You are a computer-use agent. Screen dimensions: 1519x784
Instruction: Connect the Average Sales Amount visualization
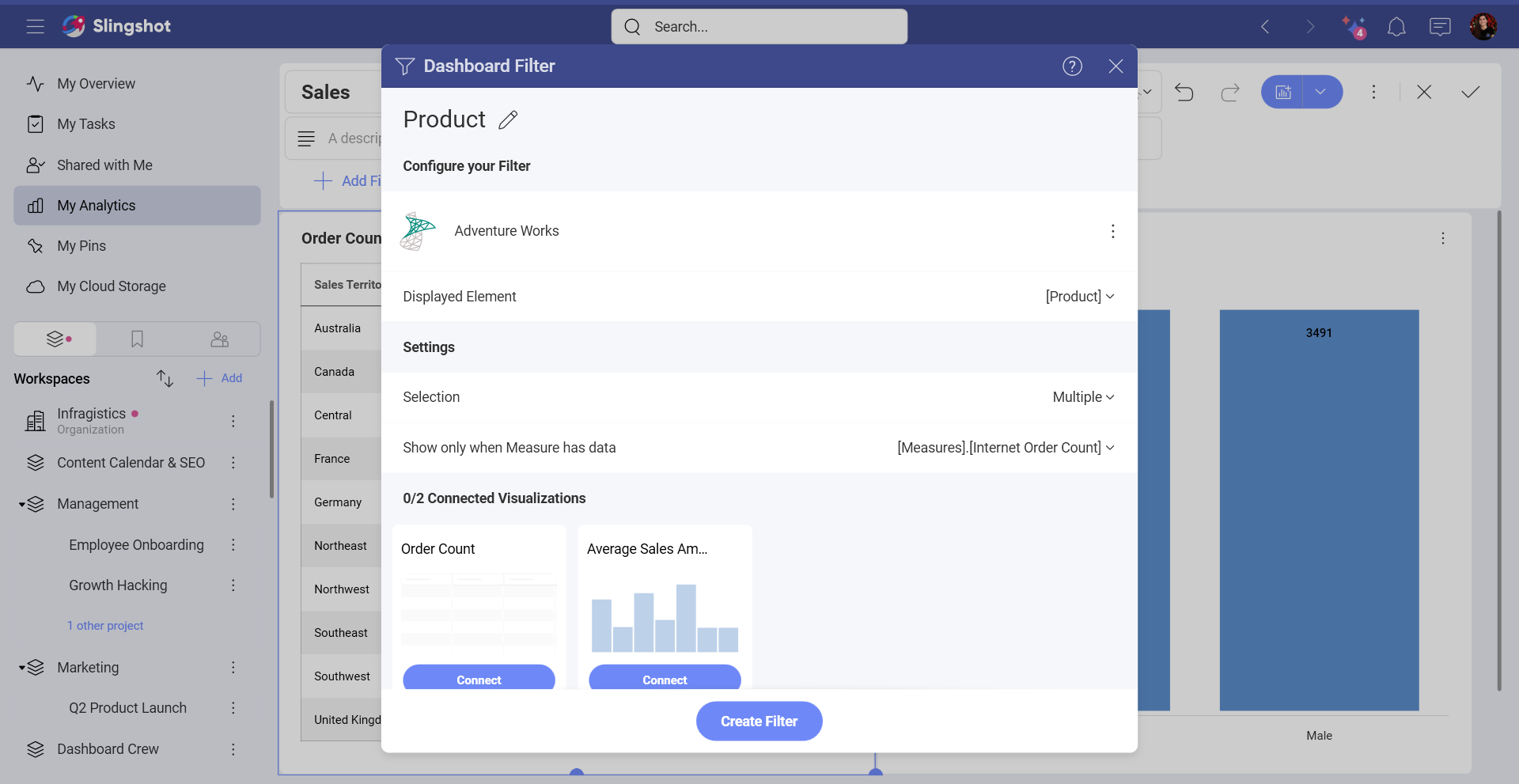[665, 679]
